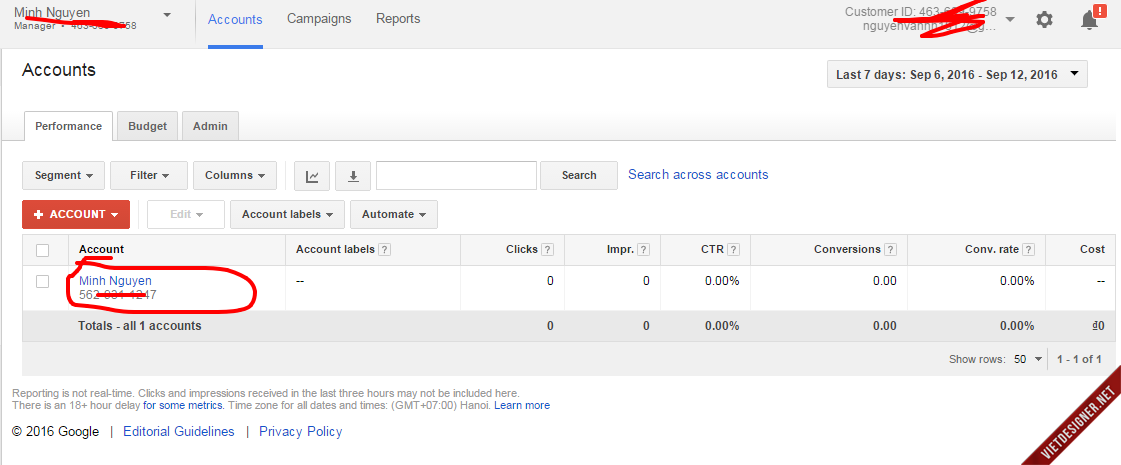Sort by the Impr. column header
Viewport: 1121px width, 465px height.
pyautogui.click(x=620, y=250)
